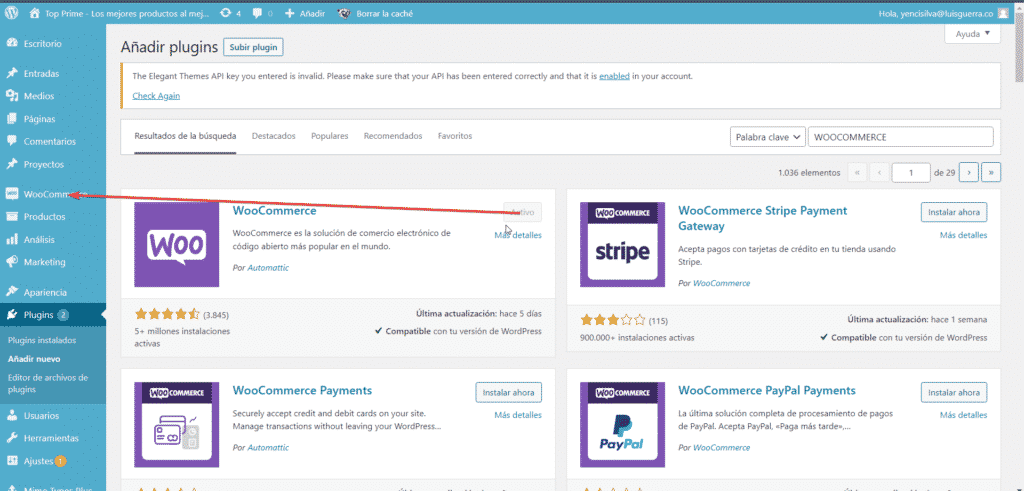
Task: Click the Añadir plus item in admin bar
Action: pyautogui.click(x=305, y=13)
